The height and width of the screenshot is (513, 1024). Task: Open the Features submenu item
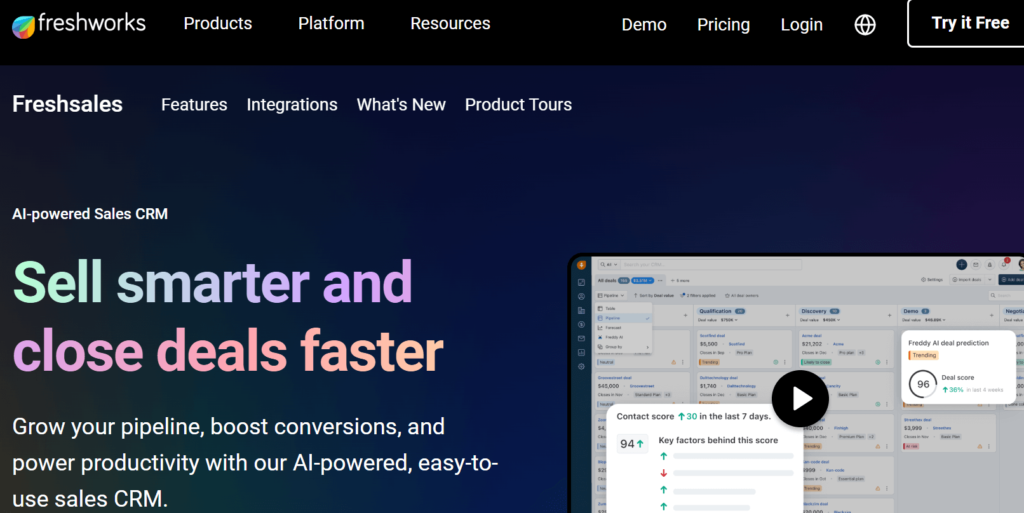pos(194,104)
